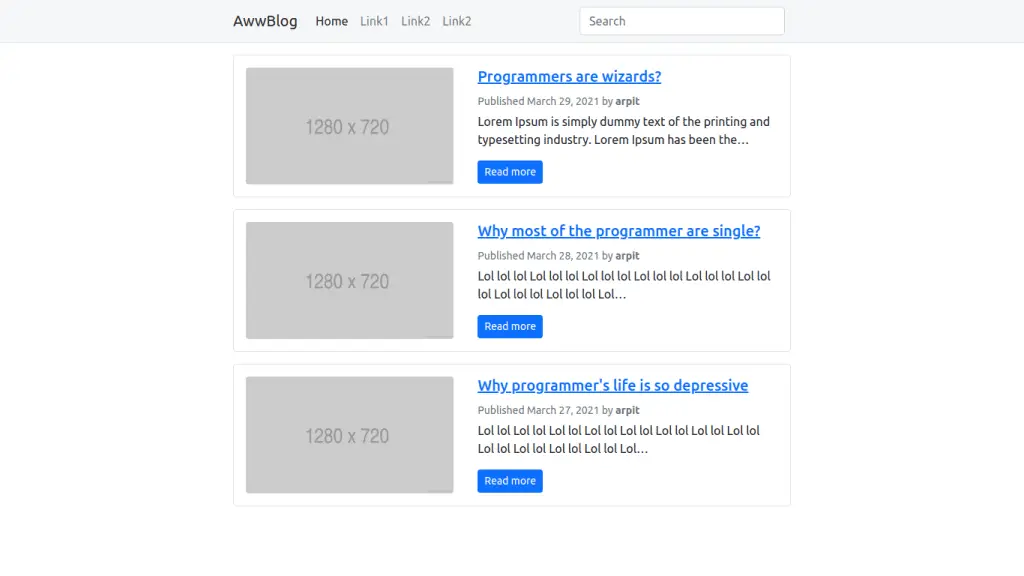The height and width of the screenshot is (576, 1024).
Task: Focus the Search input field
Action: pyautogui.click(x=682, y=21)
